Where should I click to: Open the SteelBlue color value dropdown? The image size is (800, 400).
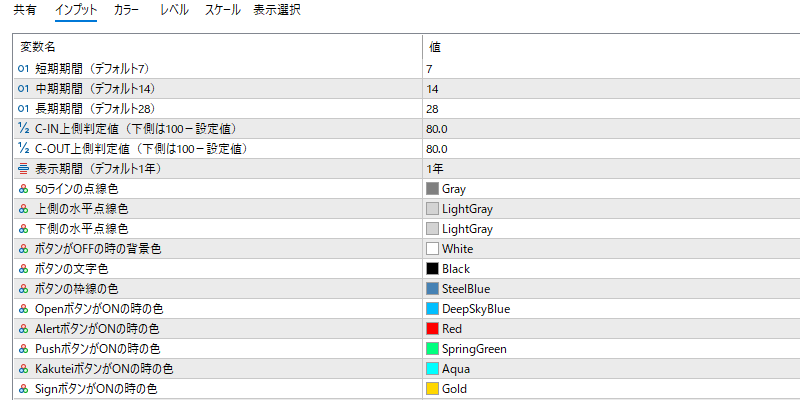[611, 289]
